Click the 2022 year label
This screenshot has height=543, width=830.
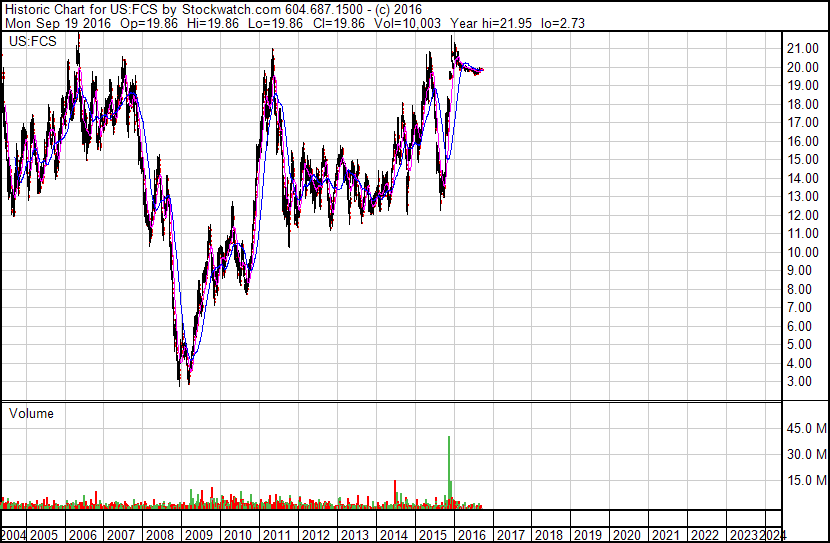[705, 535]
